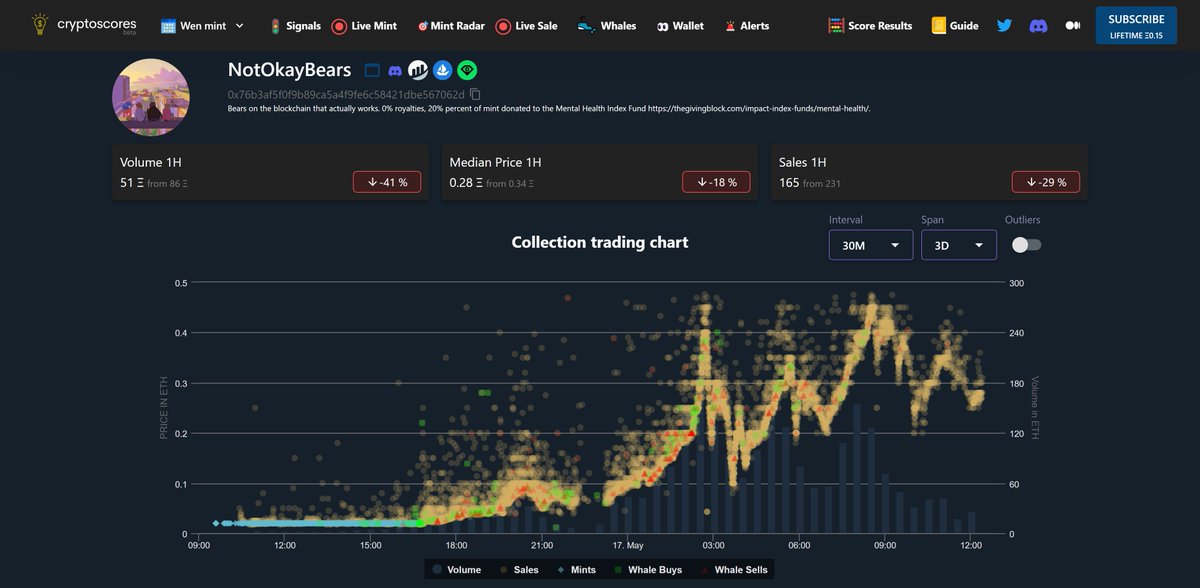Click the Sales 1H -29 % badge
This screenshot has width=1200, height=588.
[1046, 182]
